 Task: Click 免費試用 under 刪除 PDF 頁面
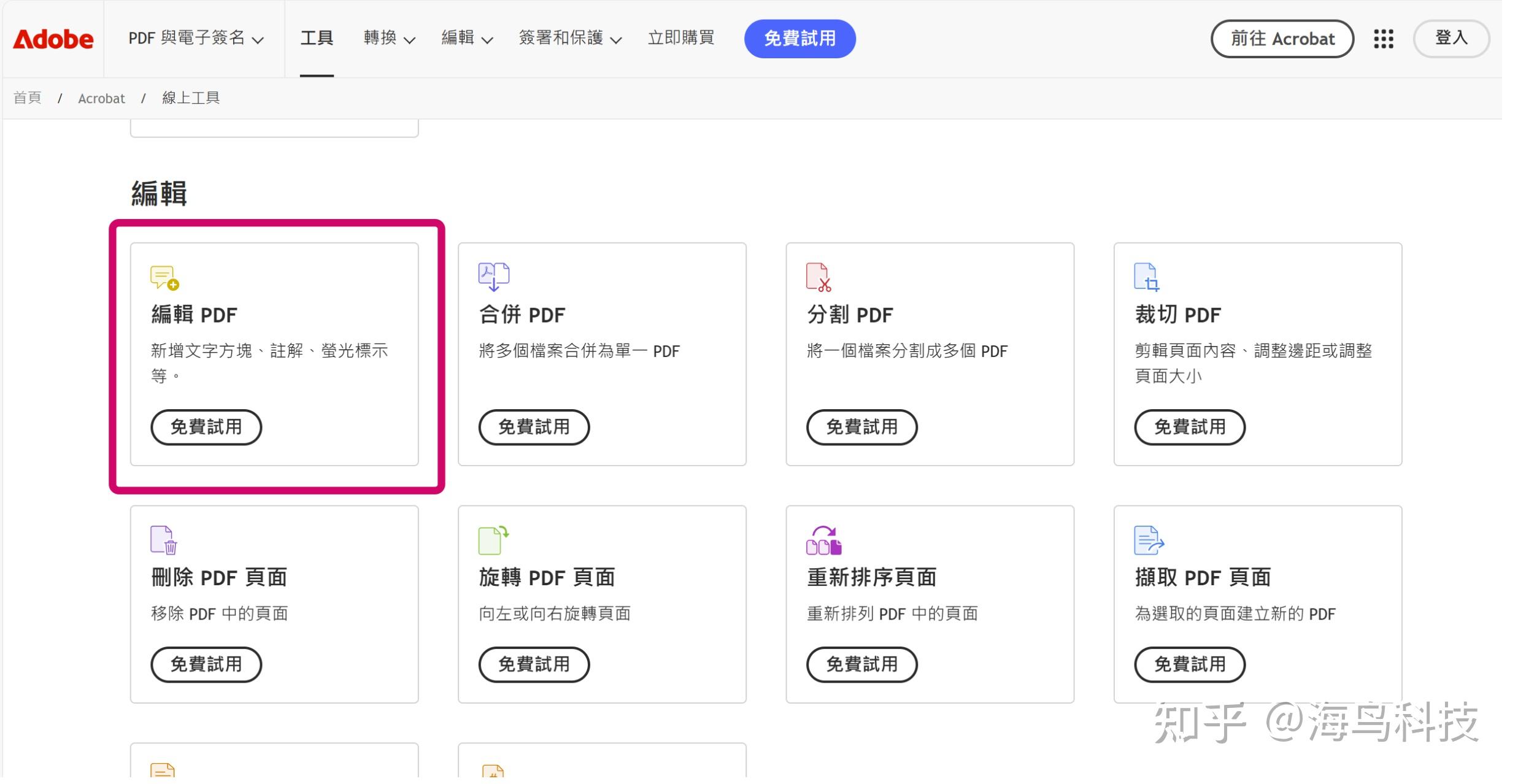click(x=206, y=664)
